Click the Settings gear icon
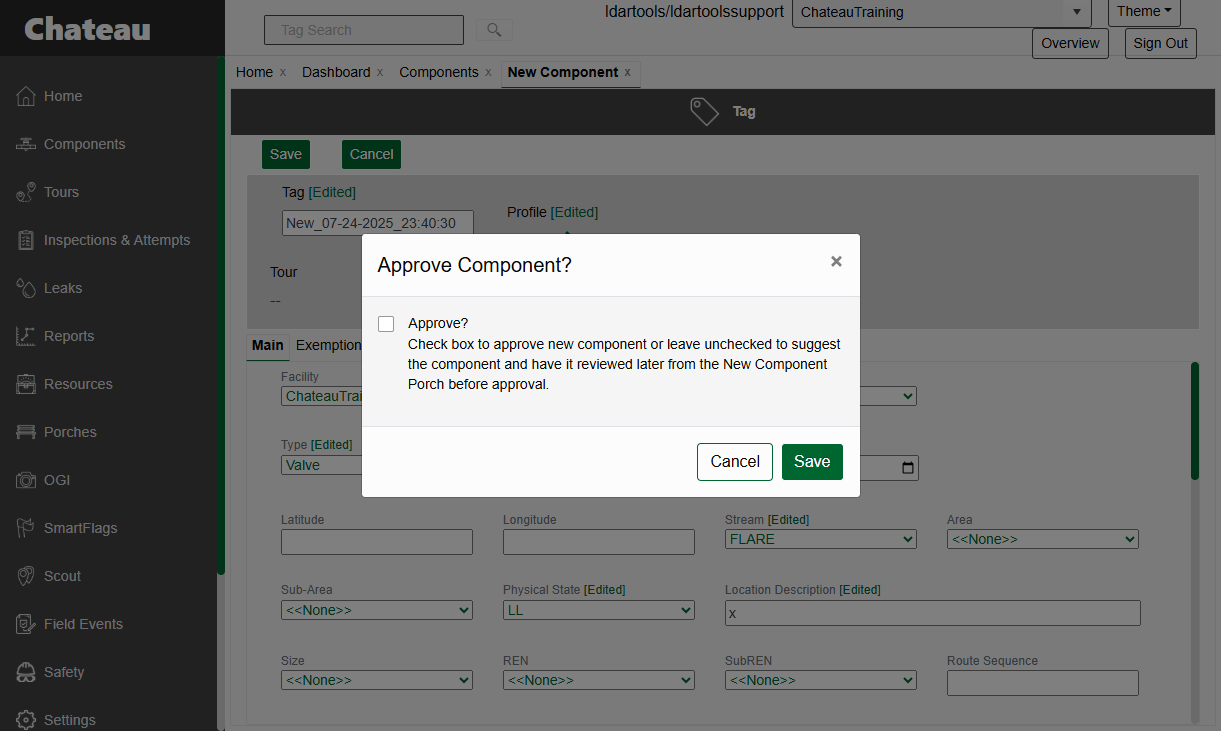The width and height of the screenshot is (1221, 731). [x=26, y=720]
